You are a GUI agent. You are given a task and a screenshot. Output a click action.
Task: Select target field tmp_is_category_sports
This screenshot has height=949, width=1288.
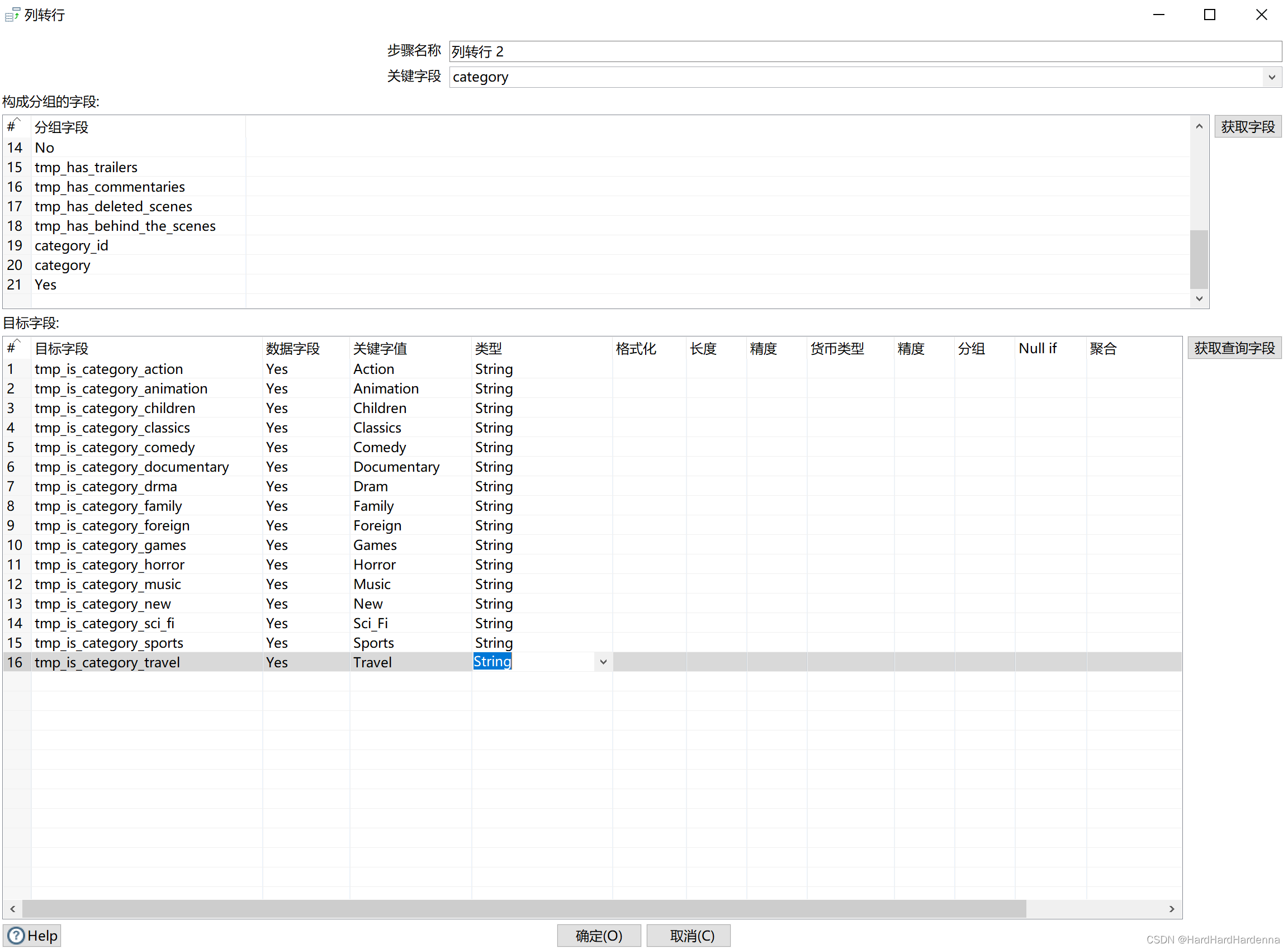click(109, 642)
